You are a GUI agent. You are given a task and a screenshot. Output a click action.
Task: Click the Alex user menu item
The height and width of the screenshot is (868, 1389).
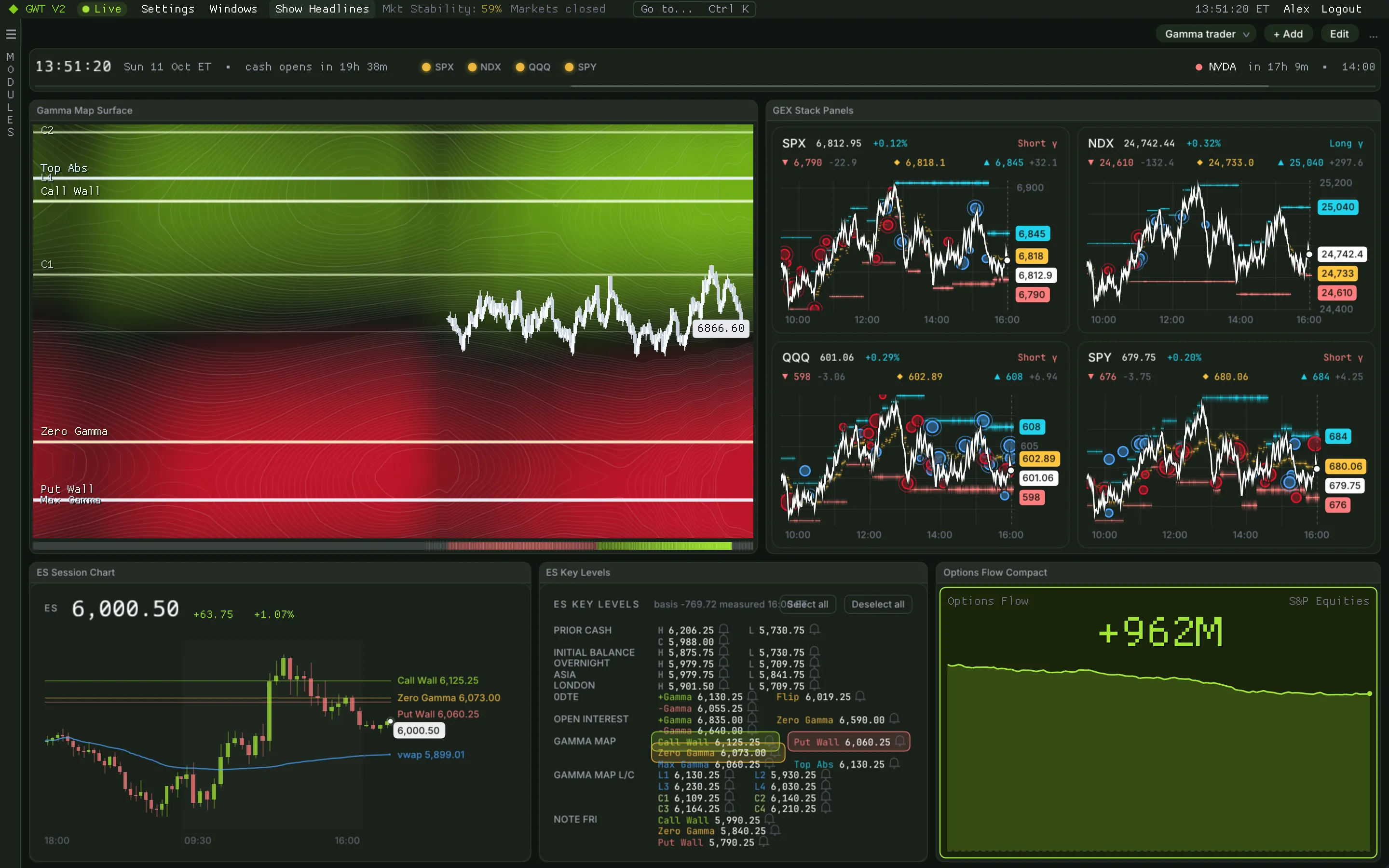[x=1296, y=9]
